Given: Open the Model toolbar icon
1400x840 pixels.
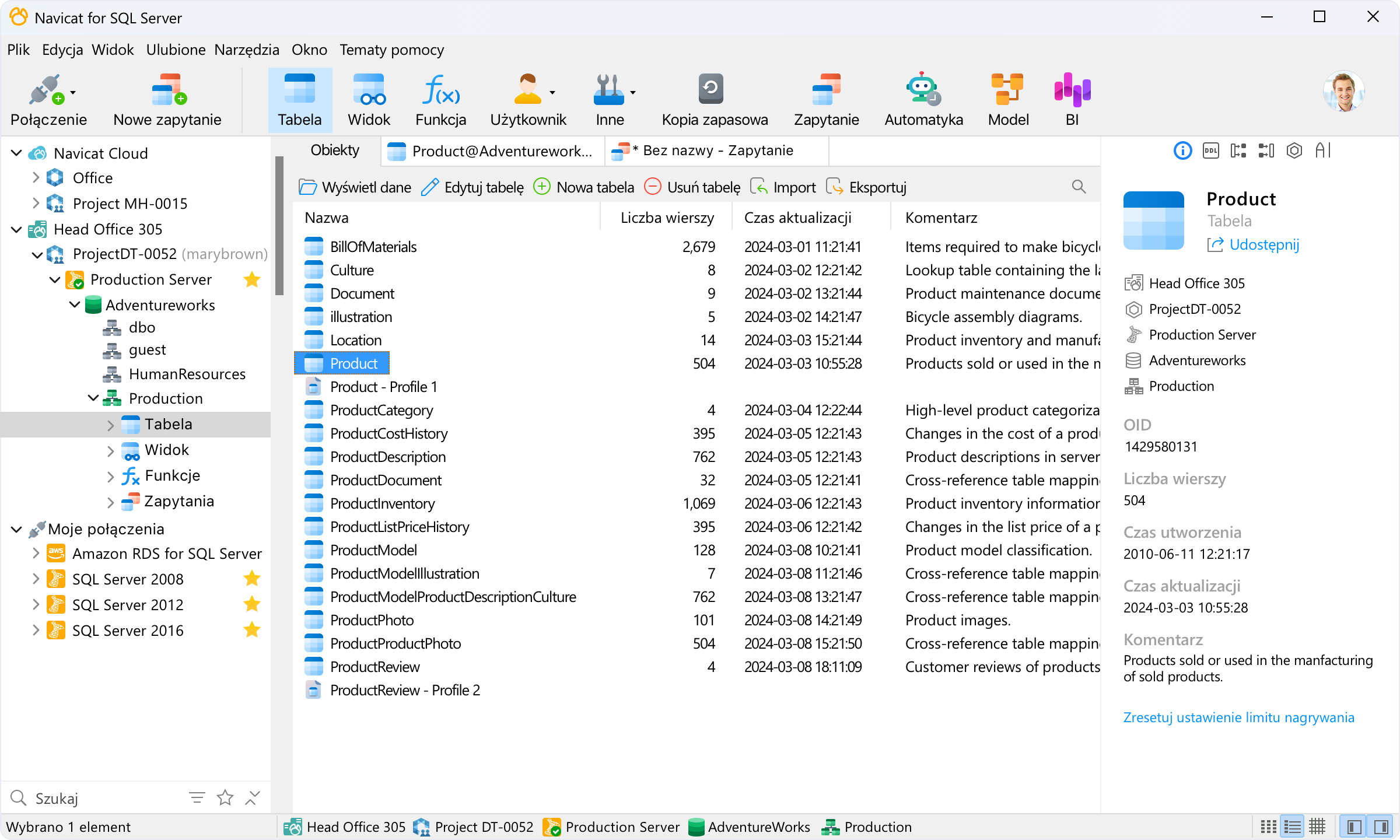Looking at the screenshot, I should pos(1008,100).
